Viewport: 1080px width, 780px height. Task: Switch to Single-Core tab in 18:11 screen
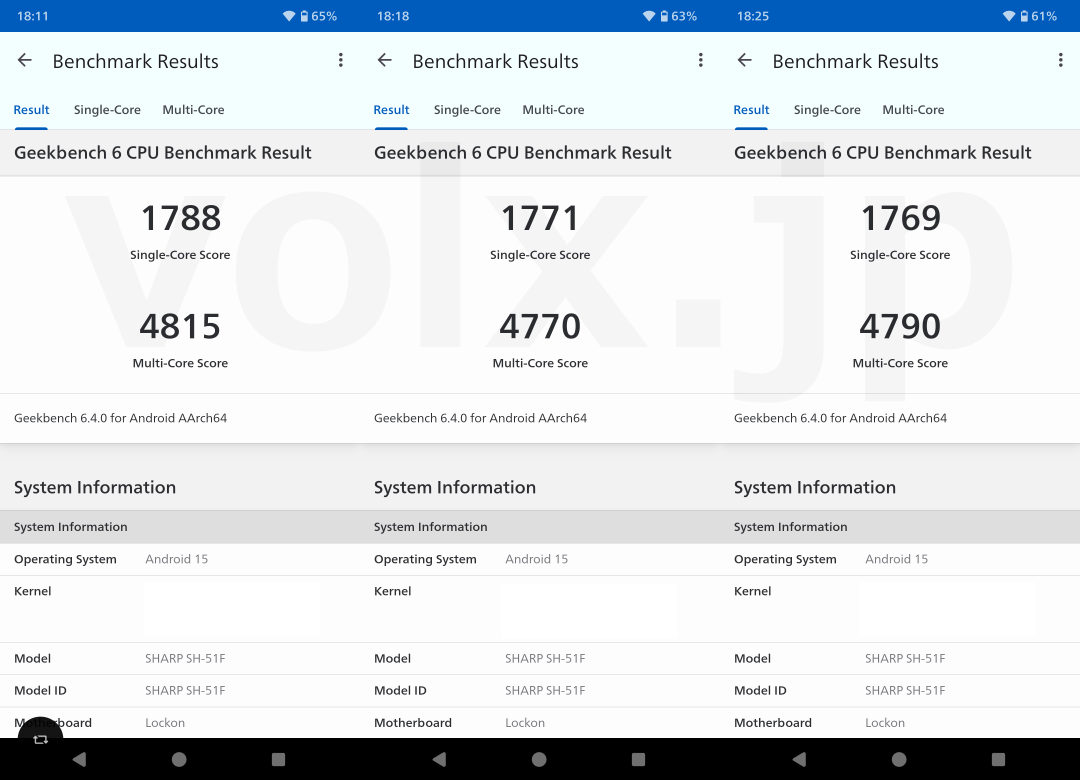click(x=107, y=110)
